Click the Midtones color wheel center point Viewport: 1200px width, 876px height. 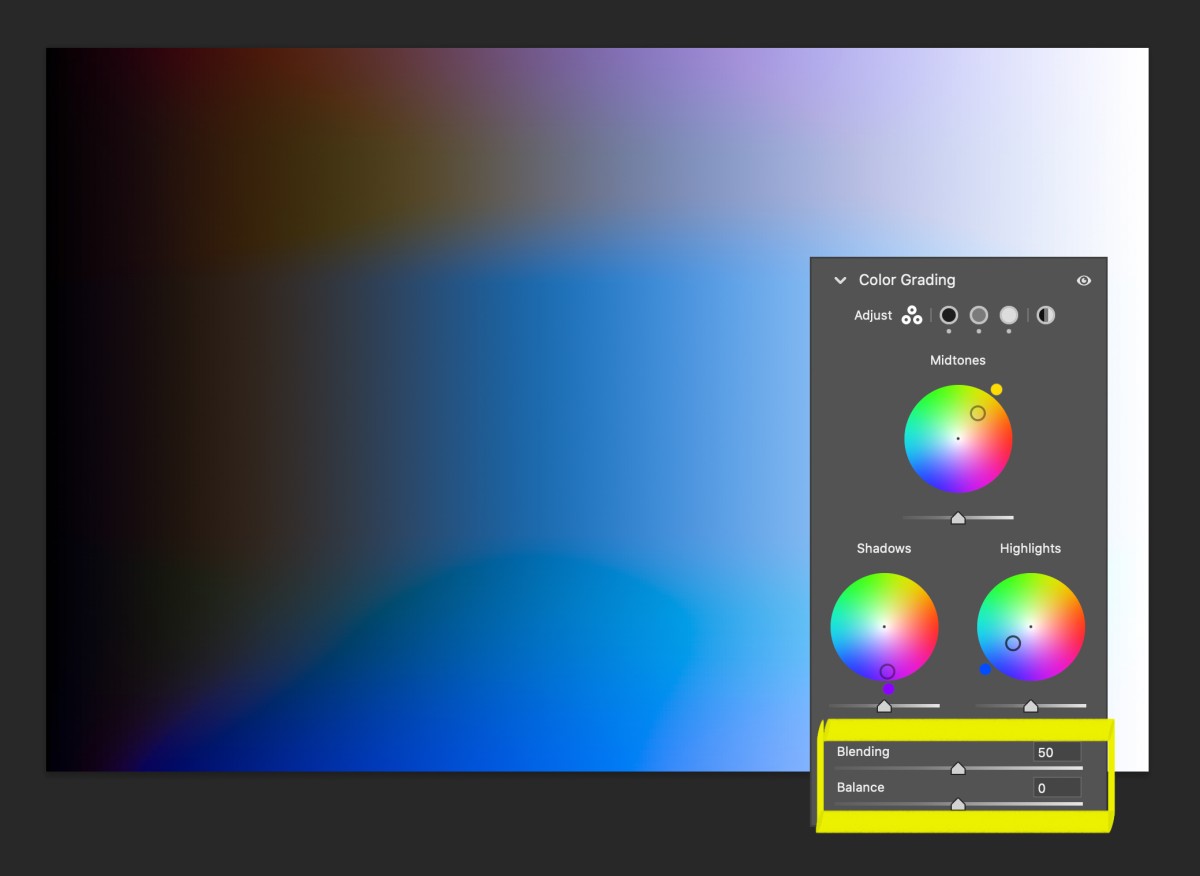click(957, 437)
